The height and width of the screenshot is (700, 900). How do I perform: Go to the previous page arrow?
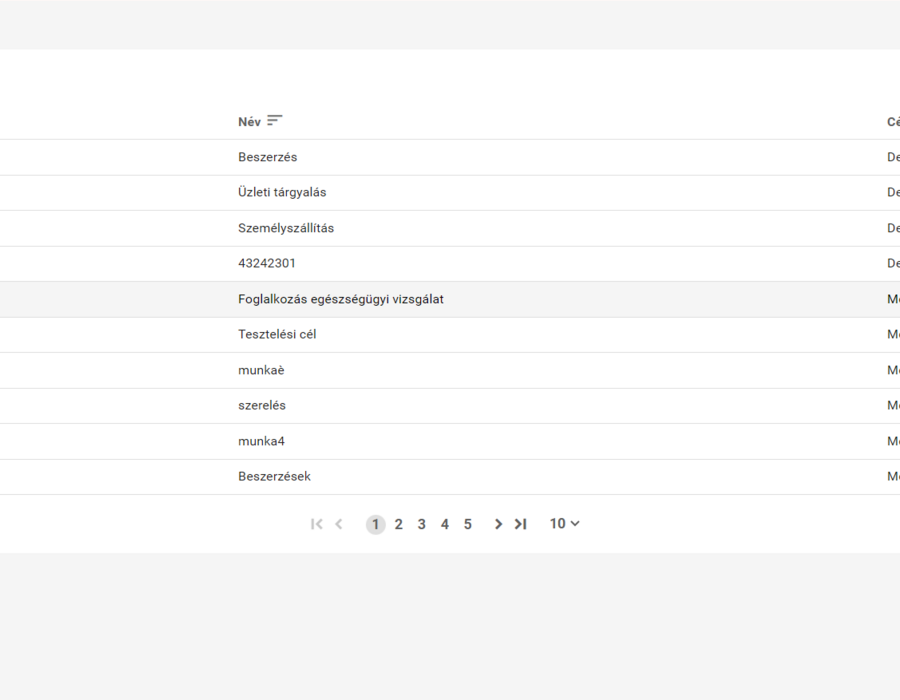point(339,524)
